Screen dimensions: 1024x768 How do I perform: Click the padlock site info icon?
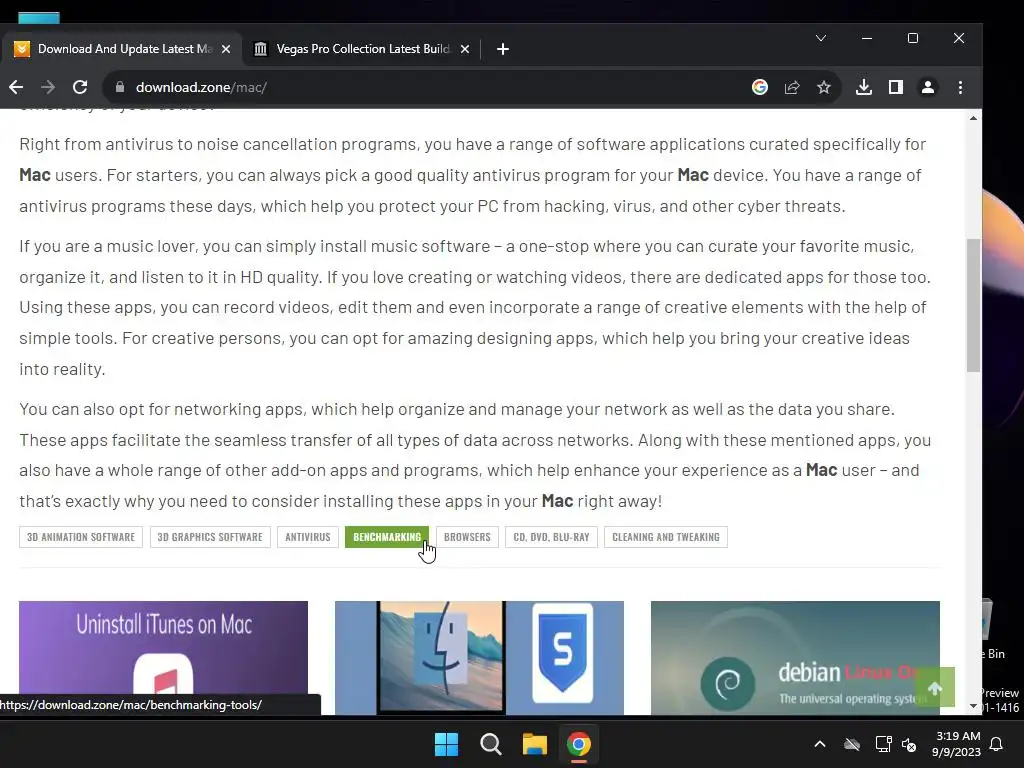pos(120,87)
